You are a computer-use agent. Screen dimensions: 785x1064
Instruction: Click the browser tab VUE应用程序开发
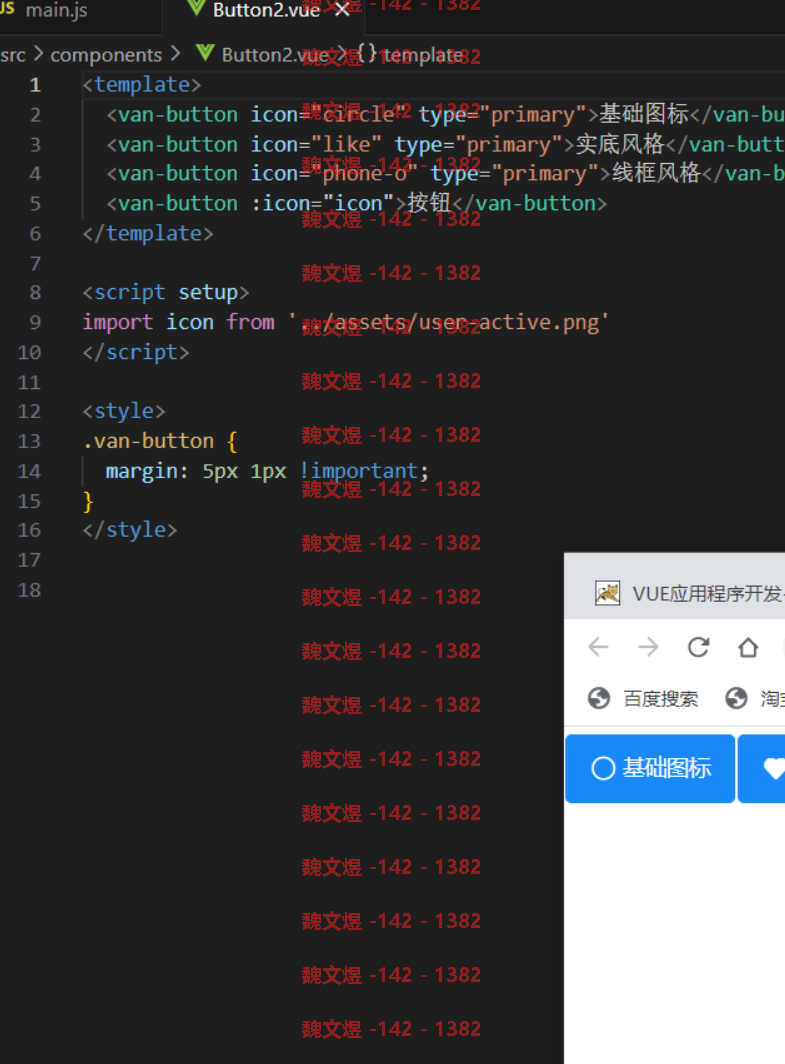(706, 594)
